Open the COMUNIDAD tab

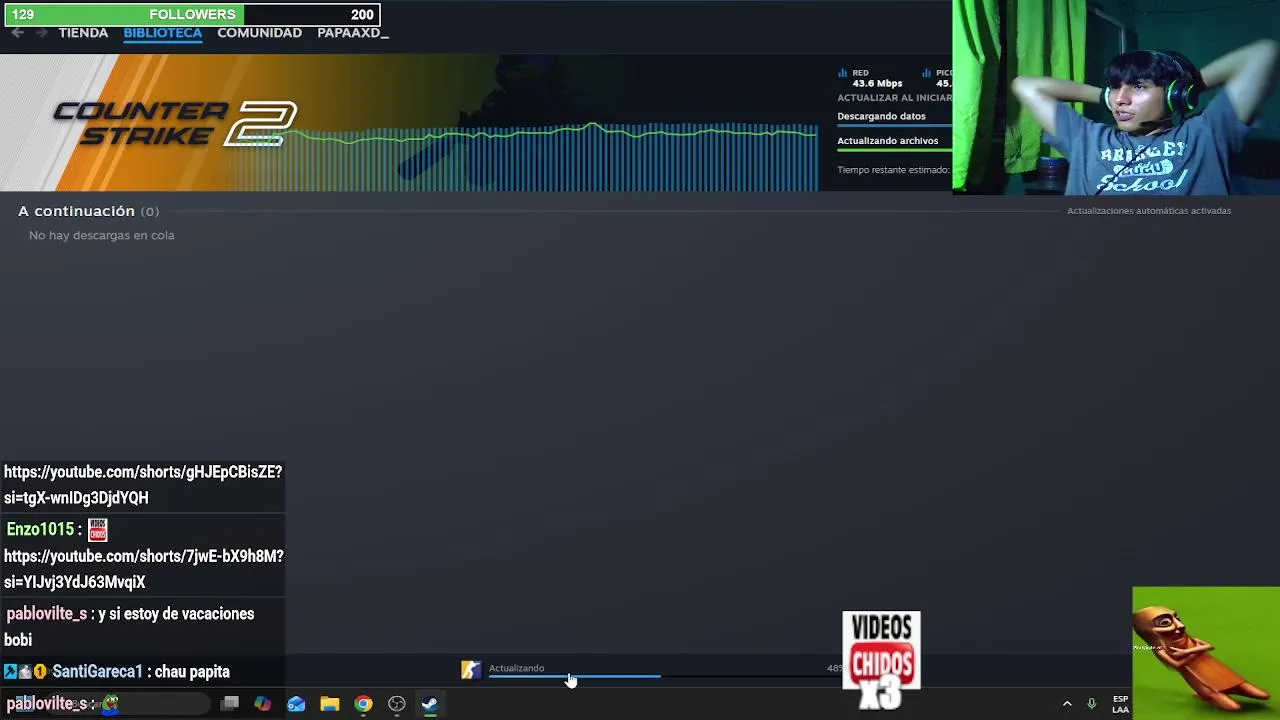259,33
